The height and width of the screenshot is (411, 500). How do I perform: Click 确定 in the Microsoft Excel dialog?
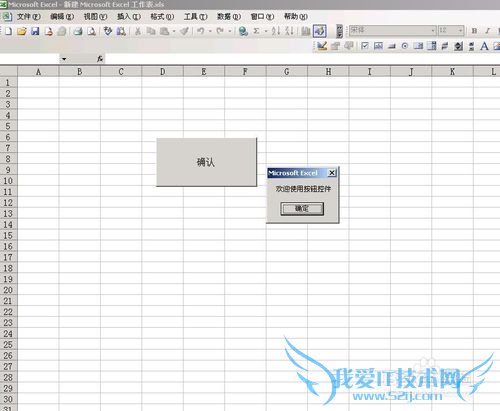pyautogui.click(x=302, y=209)
